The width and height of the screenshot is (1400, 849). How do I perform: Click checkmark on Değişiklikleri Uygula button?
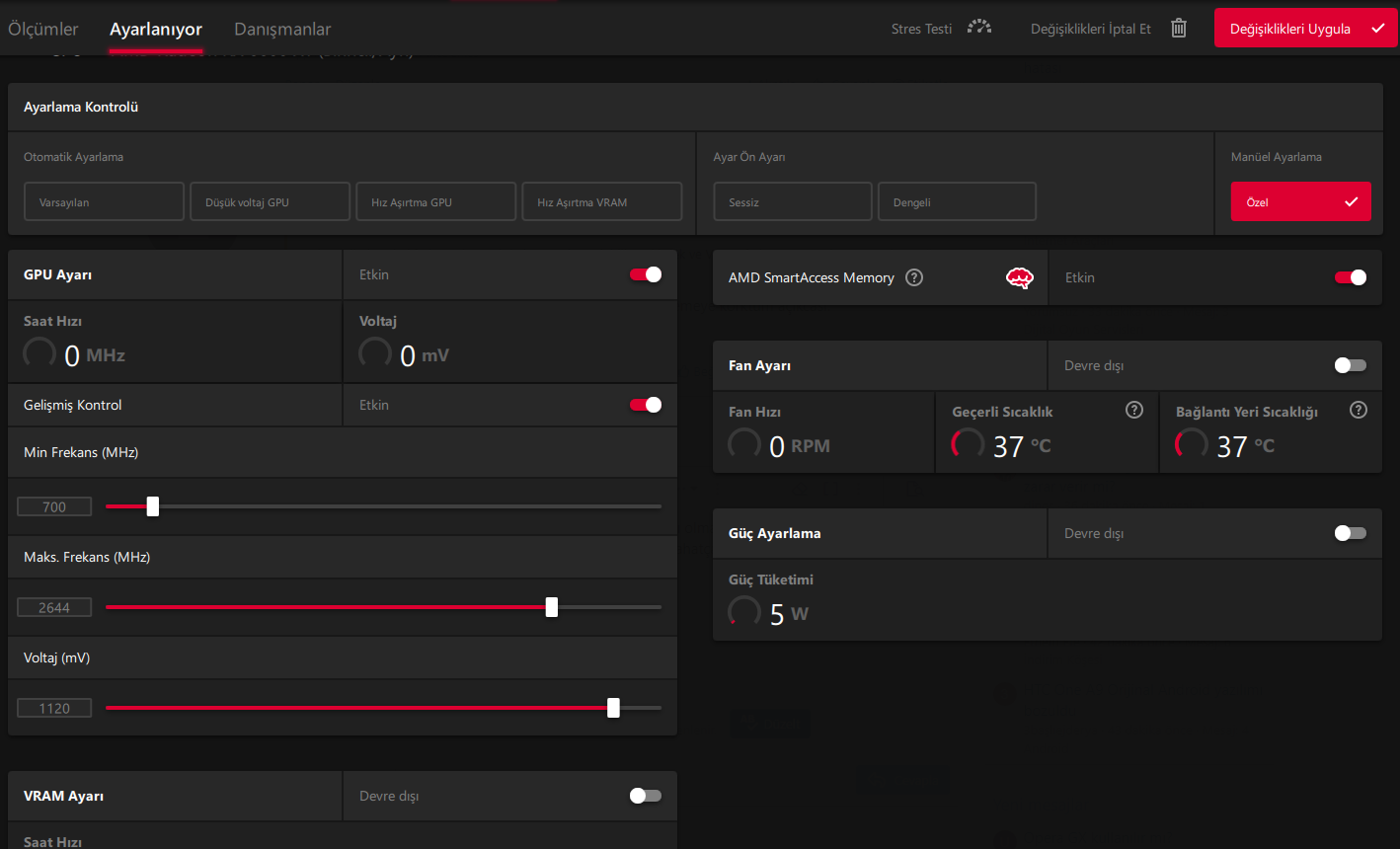[1377, 29]
